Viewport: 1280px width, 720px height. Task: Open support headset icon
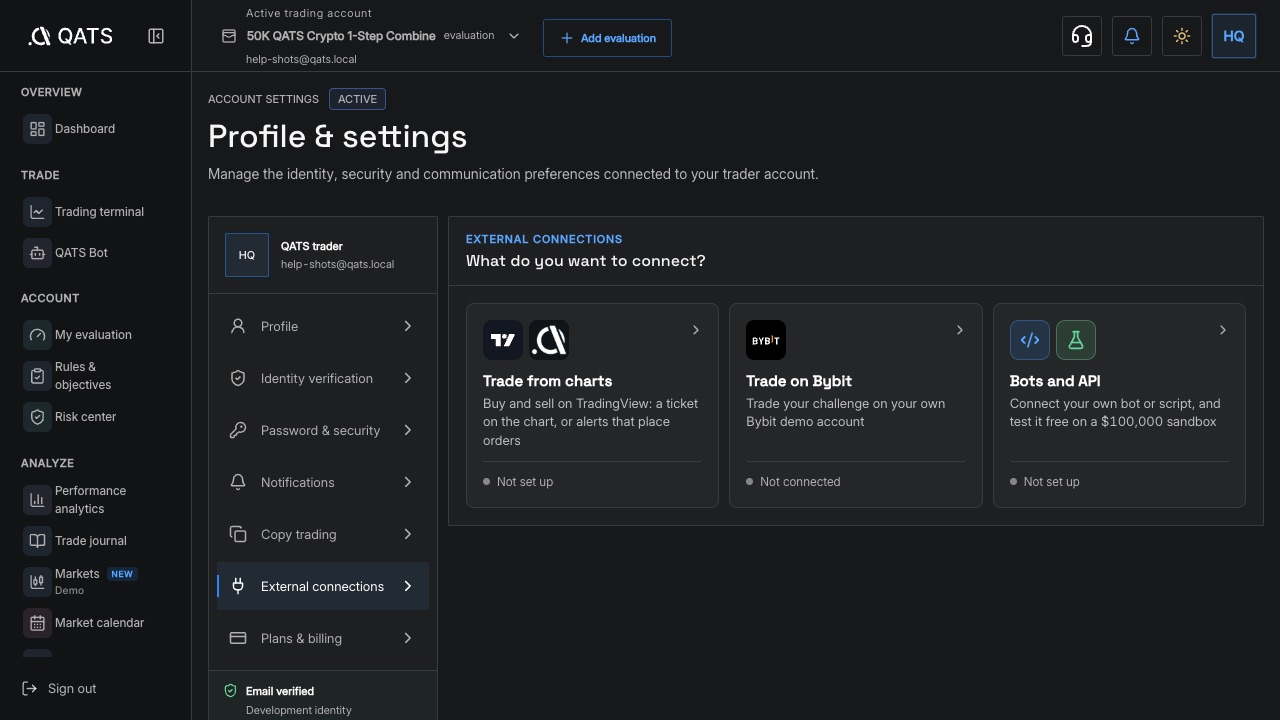click(x=1082, y=36)
